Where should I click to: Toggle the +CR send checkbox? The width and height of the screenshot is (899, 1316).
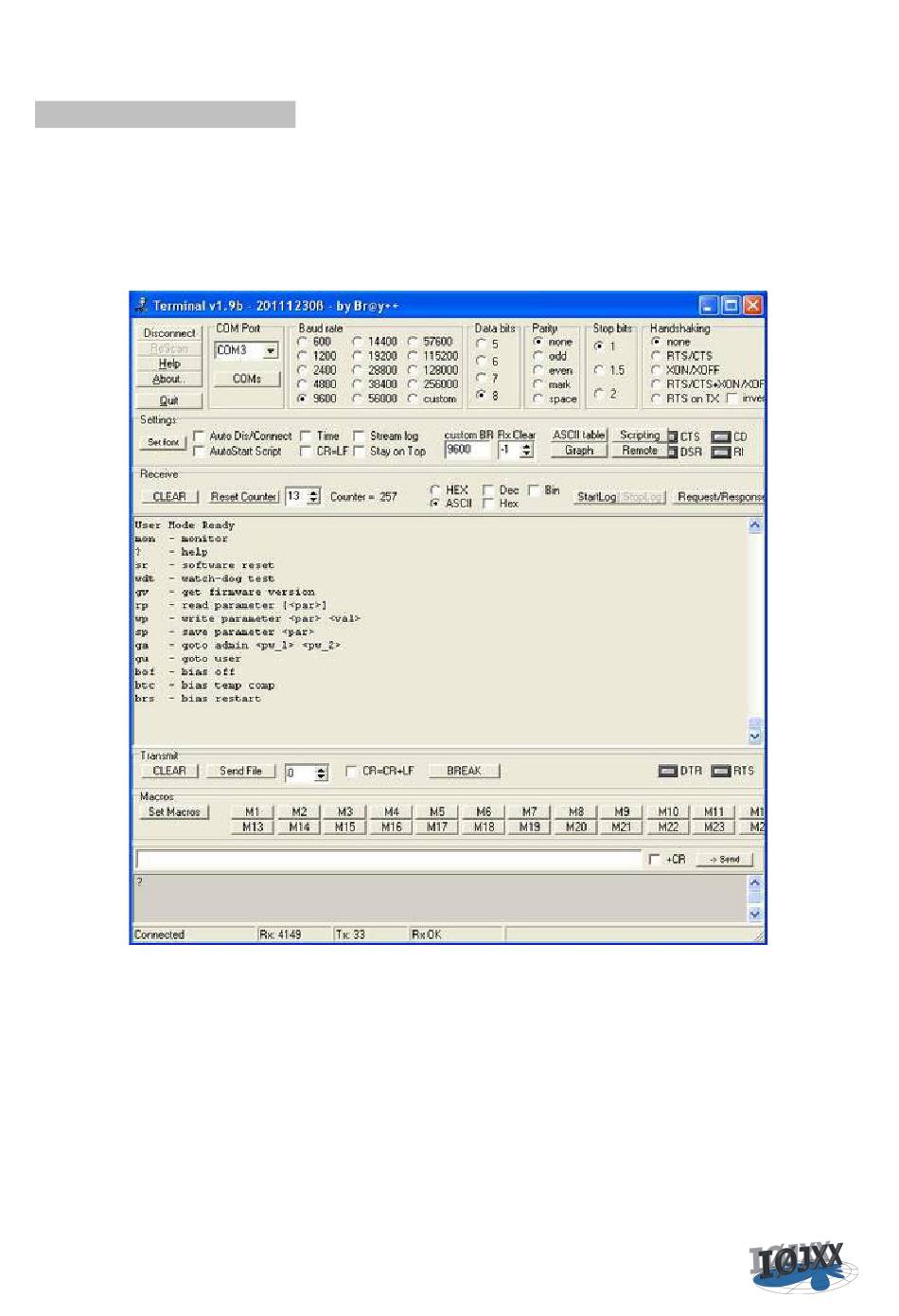tap(654, 859)
